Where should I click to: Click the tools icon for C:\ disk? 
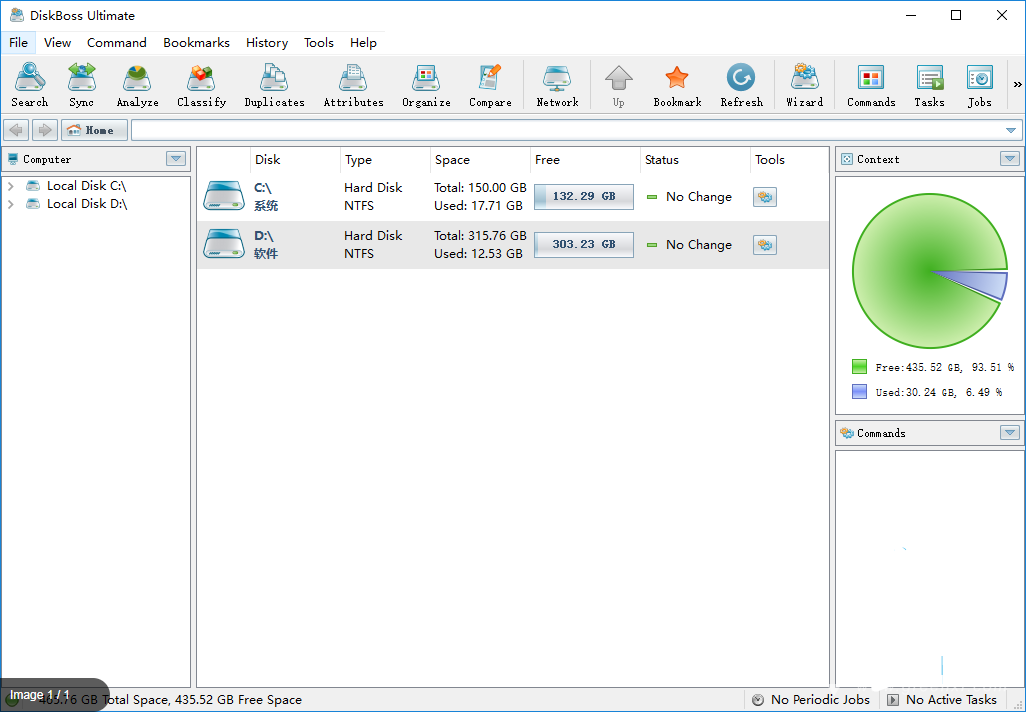coord(765,197)
